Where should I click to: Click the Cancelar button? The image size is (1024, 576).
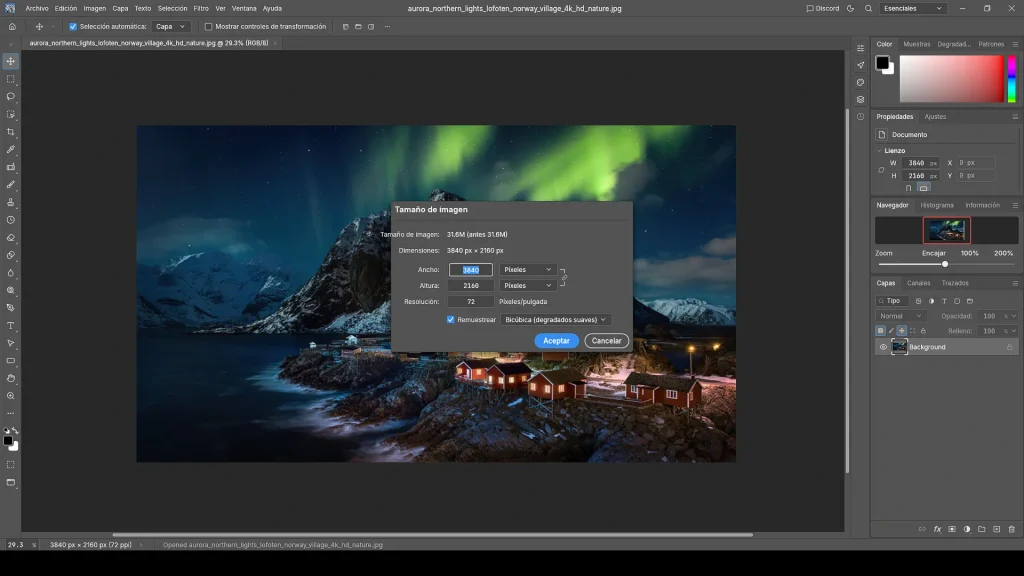tap(607, 341)
